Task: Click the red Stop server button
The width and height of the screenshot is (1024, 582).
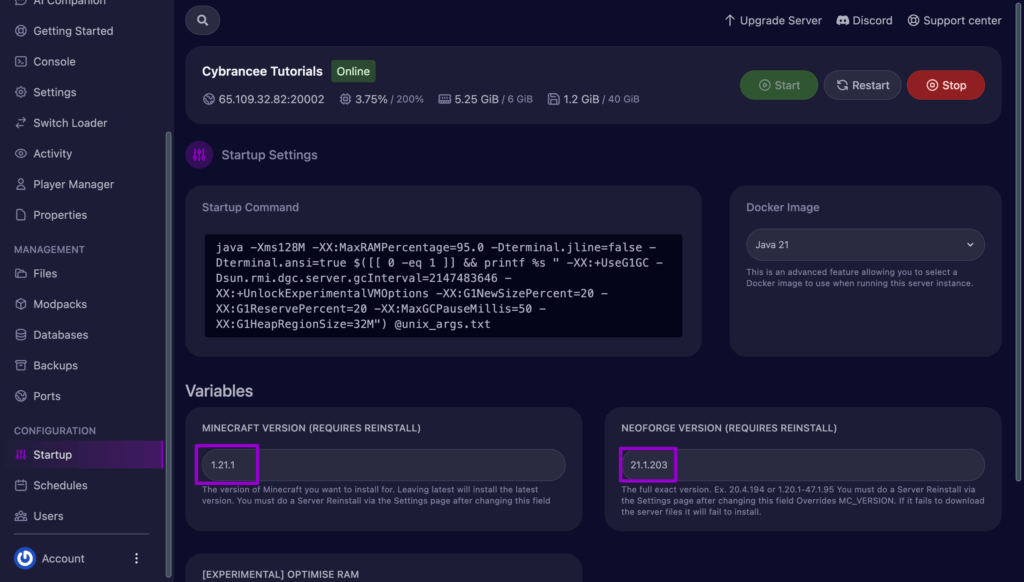Action: (946, 85)
